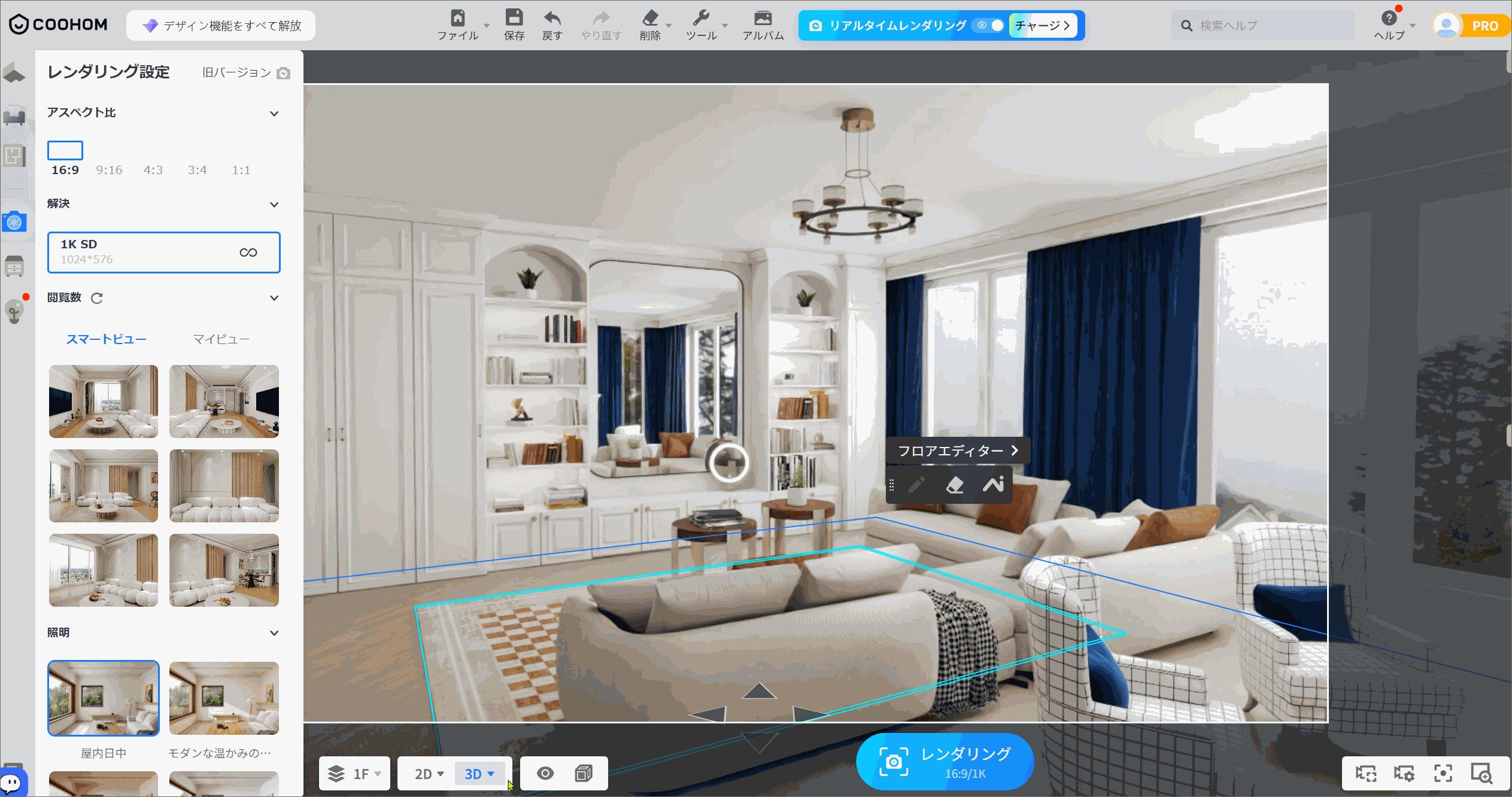The height and width of the screenshot is (797, 1512).
Task: Select the 4:3 aspect ratio
Action: click(153, 170)
